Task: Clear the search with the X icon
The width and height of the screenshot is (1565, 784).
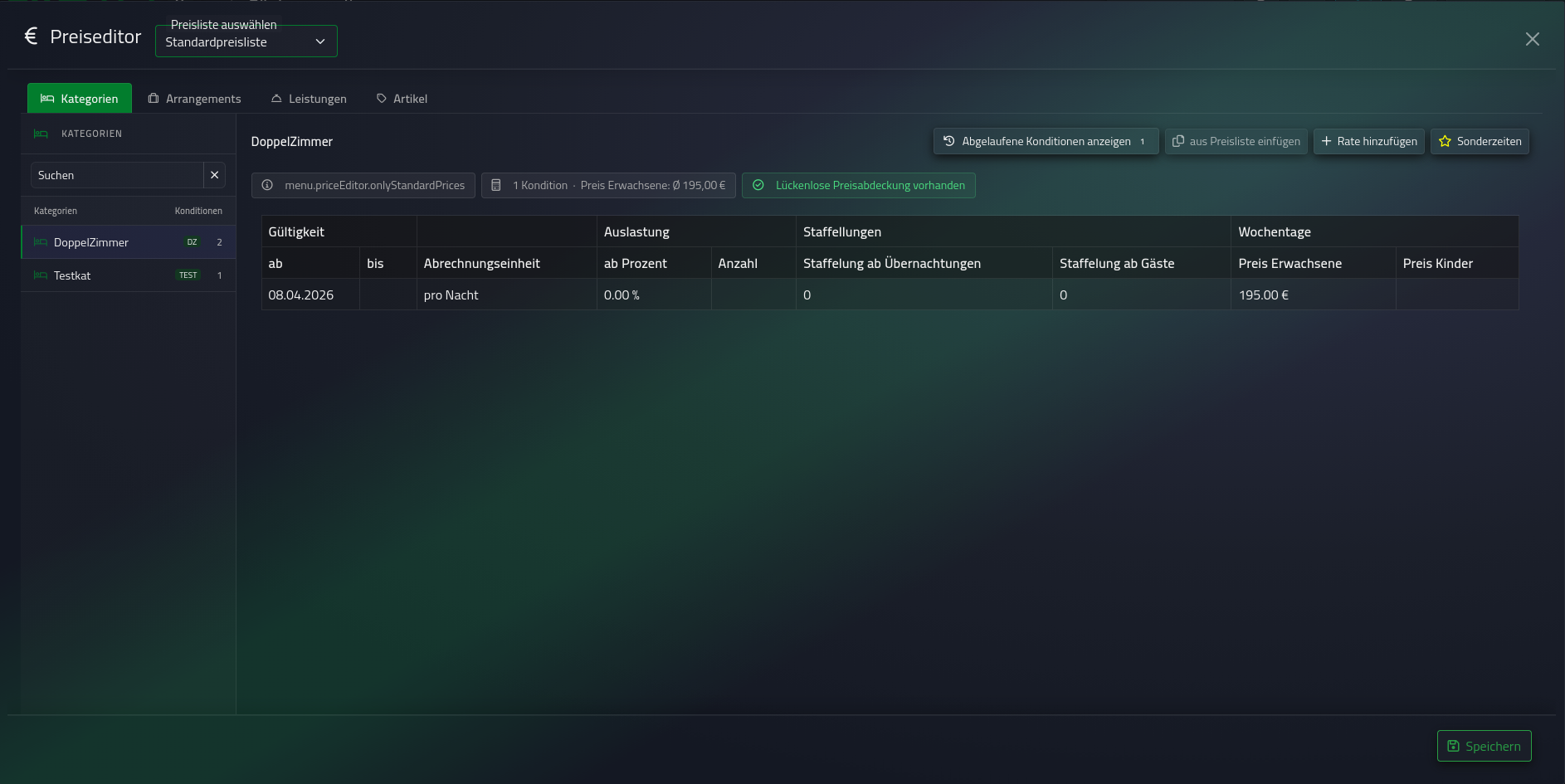Action: [x=214, y=175]
